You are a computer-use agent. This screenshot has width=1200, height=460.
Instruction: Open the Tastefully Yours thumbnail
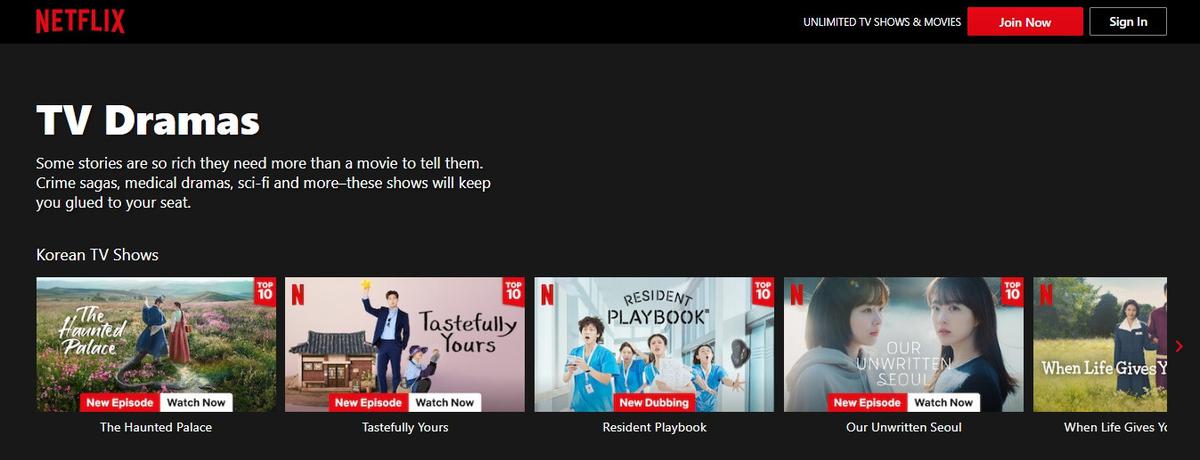click(x=405, y=344)
